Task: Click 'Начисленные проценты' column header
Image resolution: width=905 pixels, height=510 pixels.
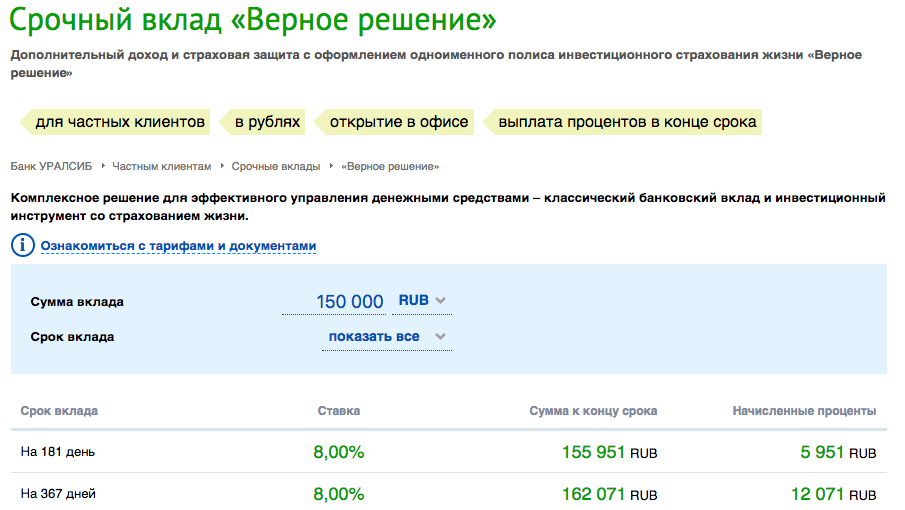Action: [805, 411]
